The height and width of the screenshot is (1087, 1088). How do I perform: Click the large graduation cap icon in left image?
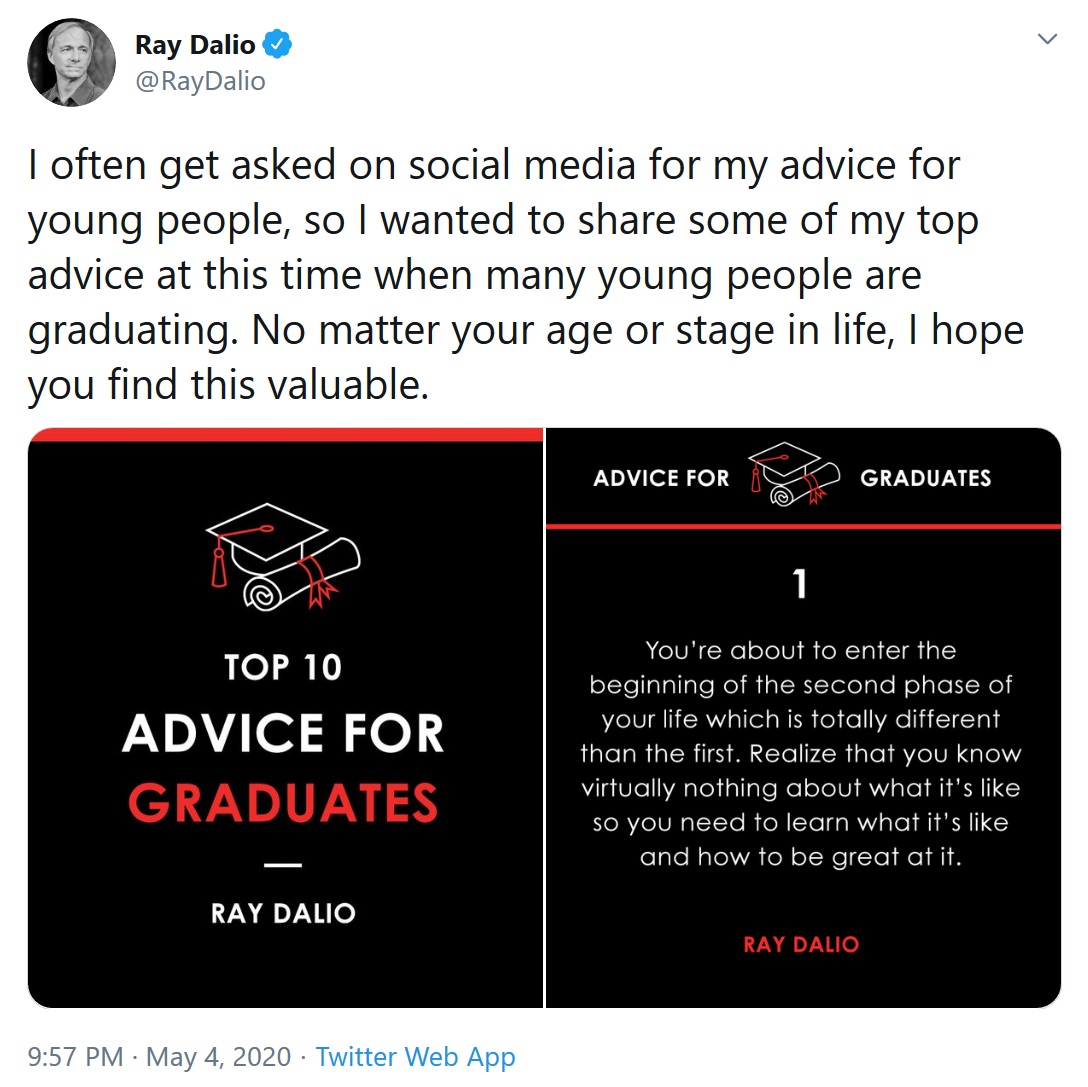(x=283, y=556)
